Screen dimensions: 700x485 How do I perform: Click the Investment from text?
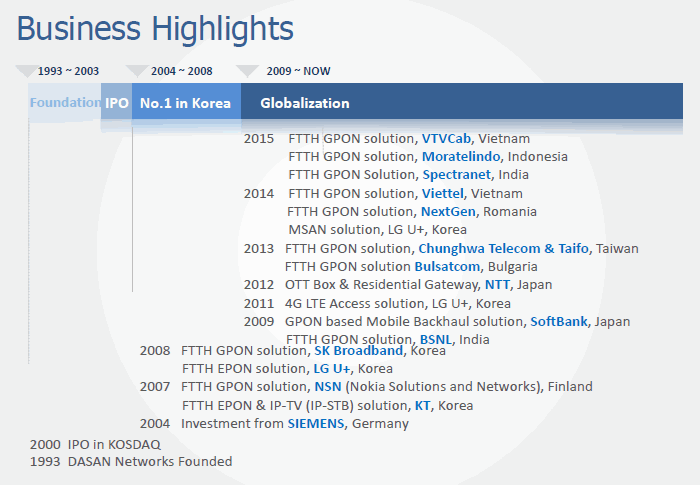point(232,423)
